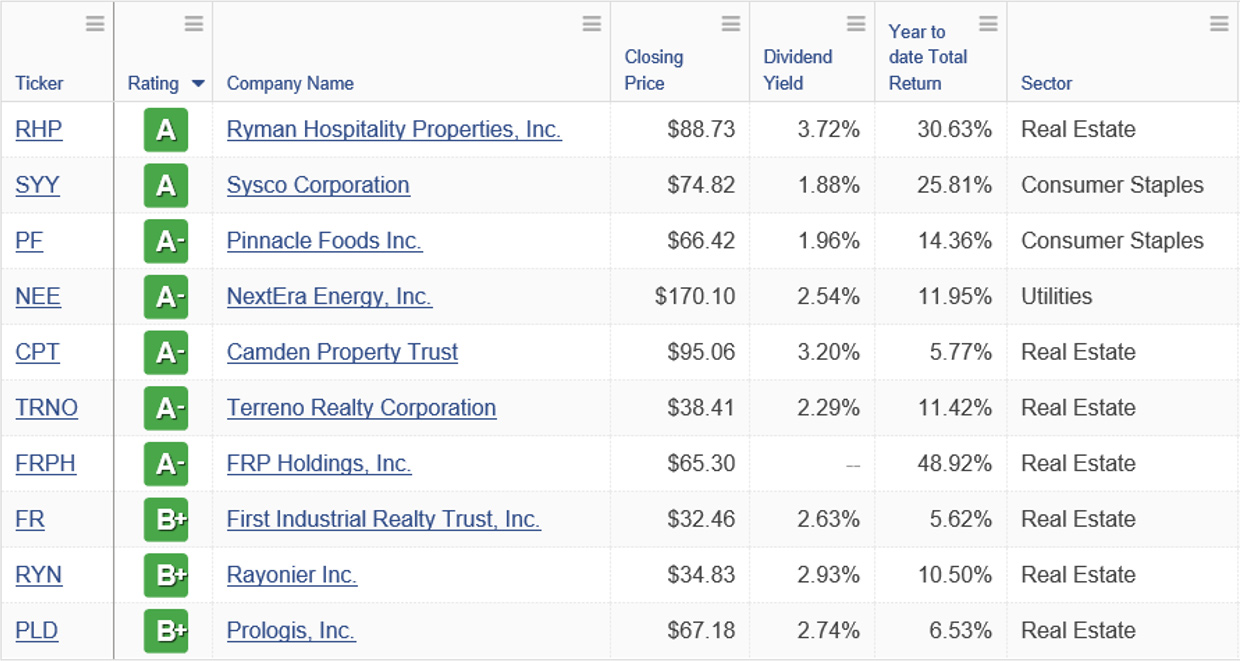Open the Rating column hamburger menu
The height and width of the screenshot is (661, 1240).
click(194, 24)
